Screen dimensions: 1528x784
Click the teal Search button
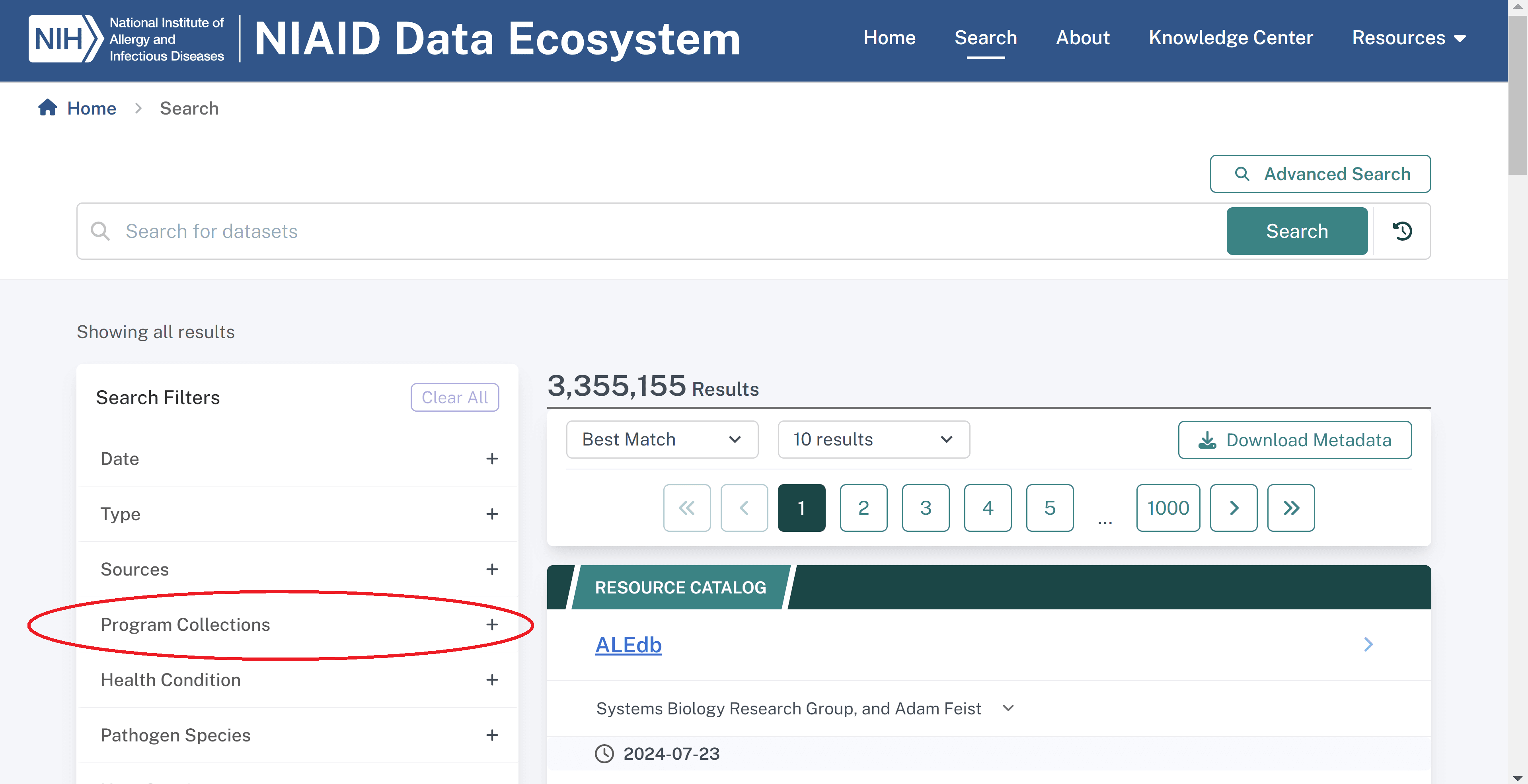(1297, 231)
